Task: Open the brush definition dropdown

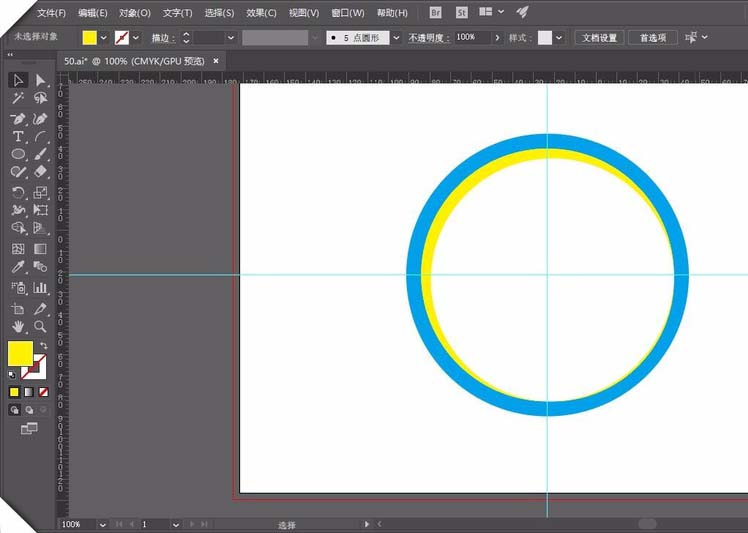Action: pos(396,38)
